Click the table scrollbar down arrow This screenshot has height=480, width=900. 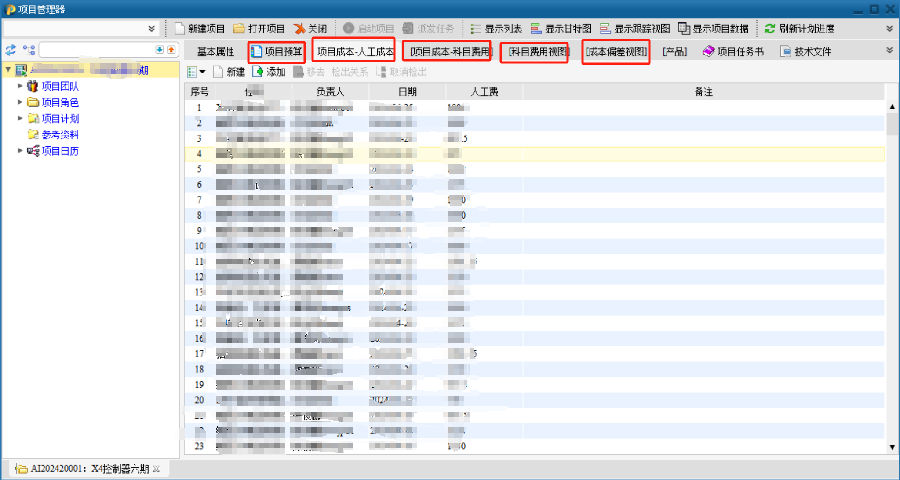pos(892,447)
